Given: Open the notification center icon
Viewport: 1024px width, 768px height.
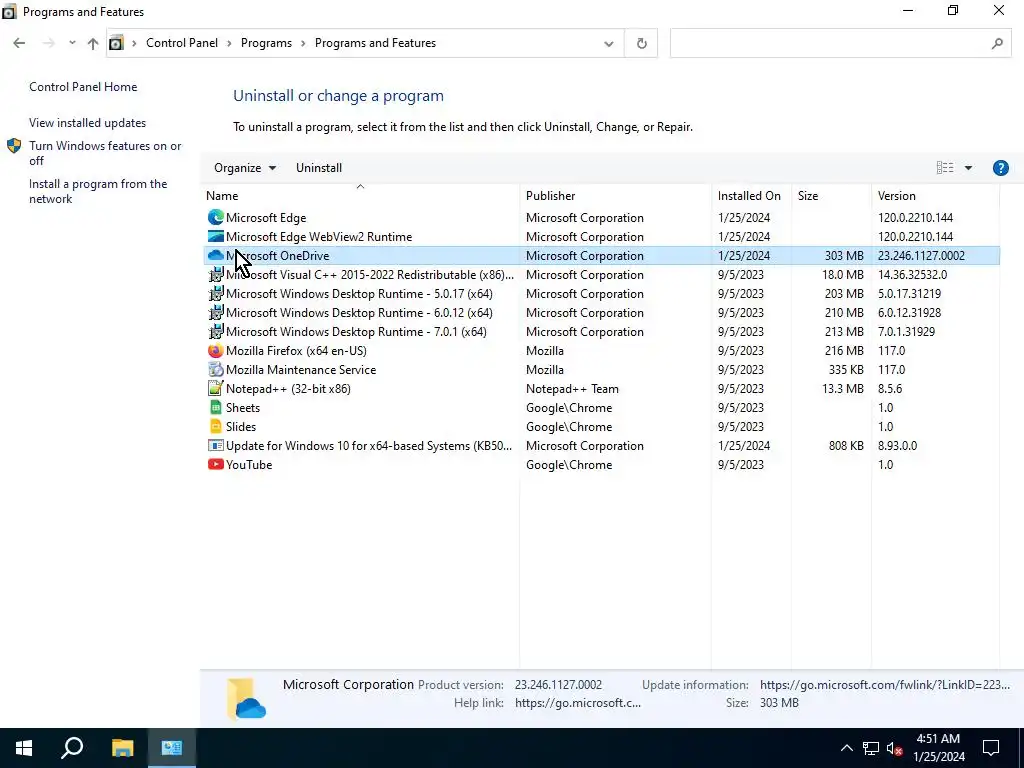Looking at the screenshot, I should (991, 748).
